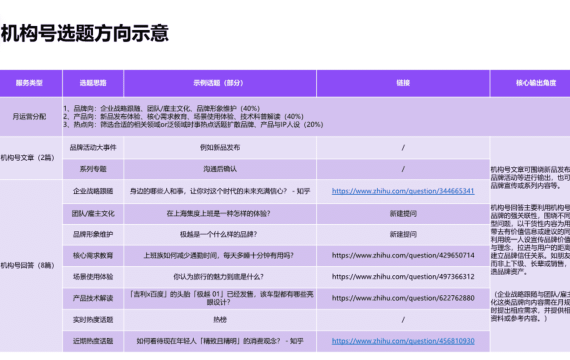Click the URL ending in 497366312
570x360 pixels.
(x=403, y=276)
